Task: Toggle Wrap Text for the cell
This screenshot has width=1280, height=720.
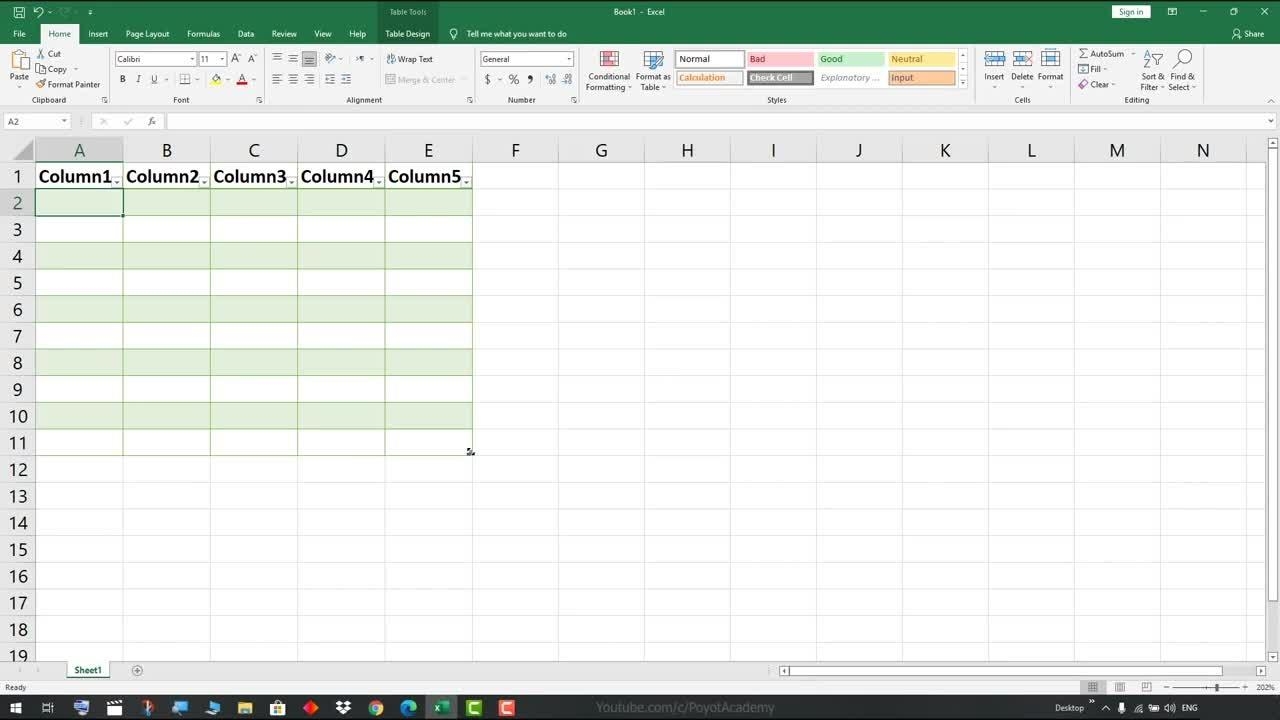Action: pos(410,59)
